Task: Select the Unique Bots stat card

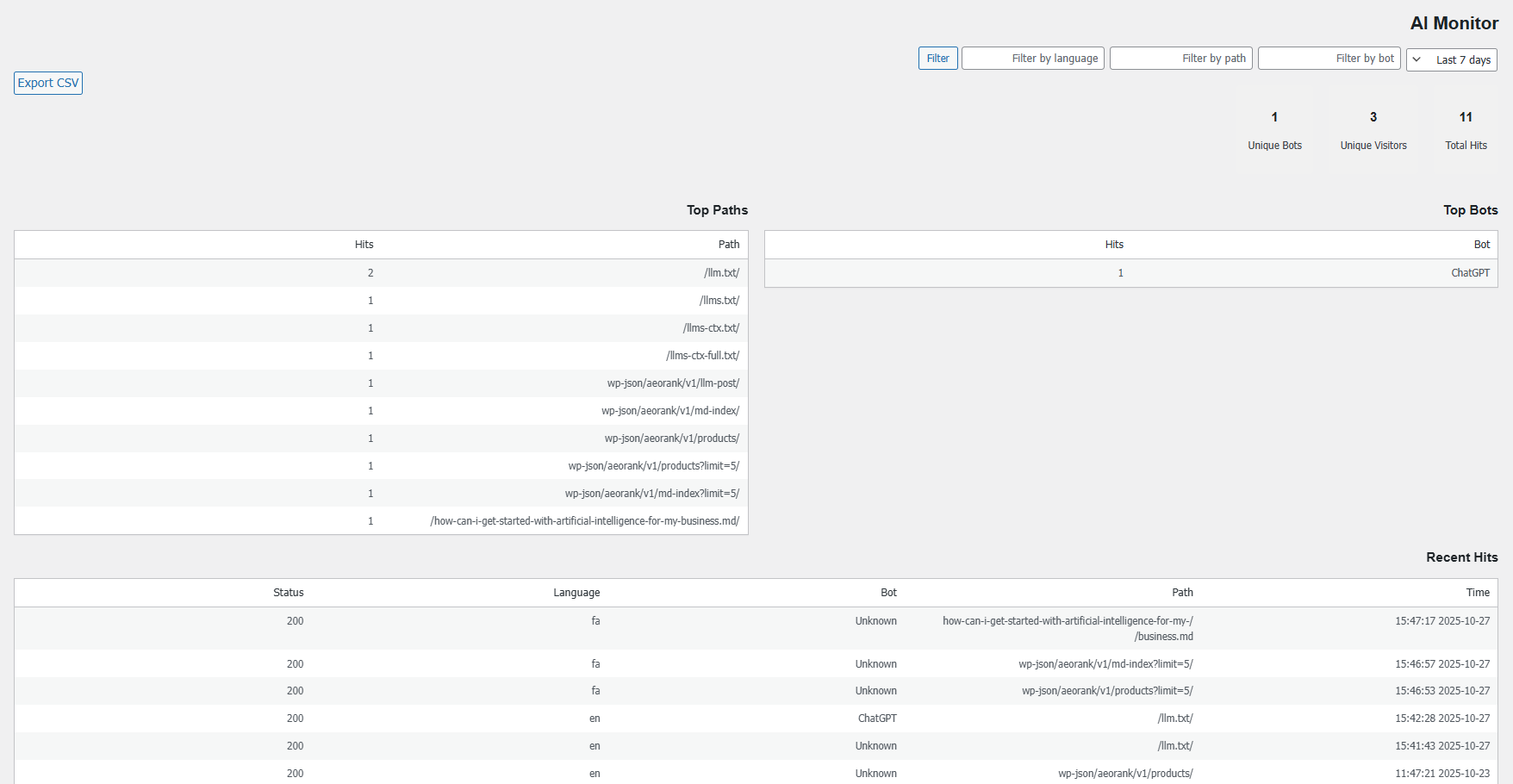Action: point(1274,129)
